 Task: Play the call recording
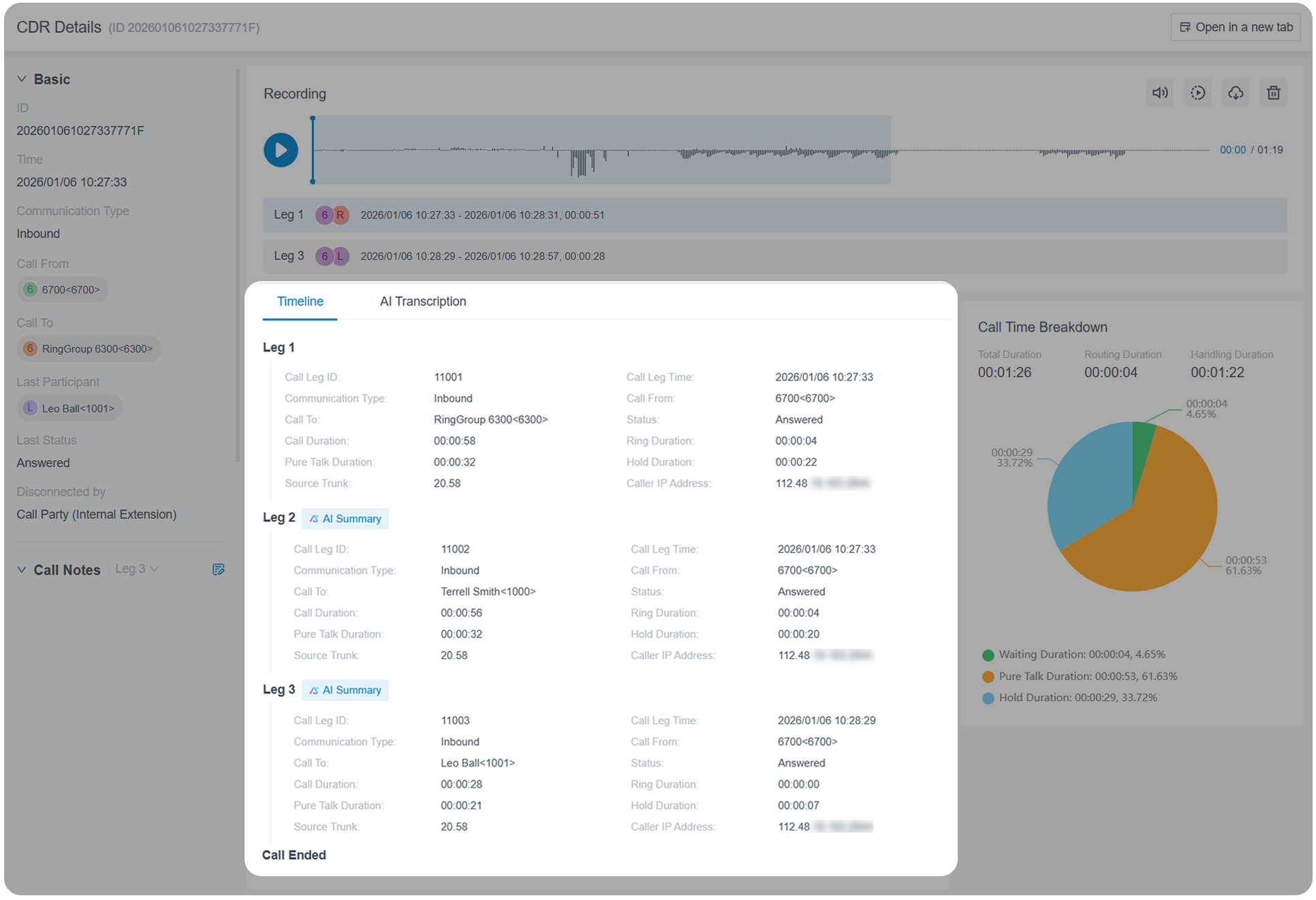pyautogui.click(x=281, y=150)
